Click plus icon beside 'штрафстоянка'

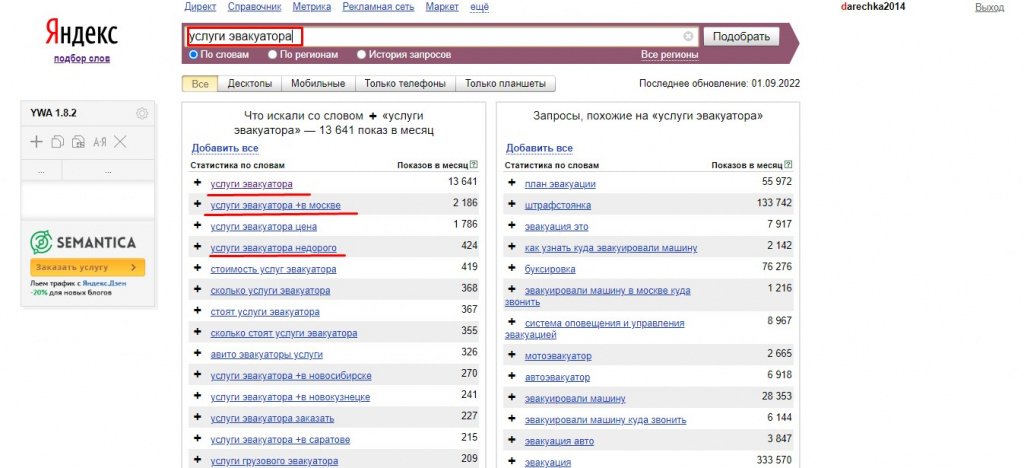[512, 205]
